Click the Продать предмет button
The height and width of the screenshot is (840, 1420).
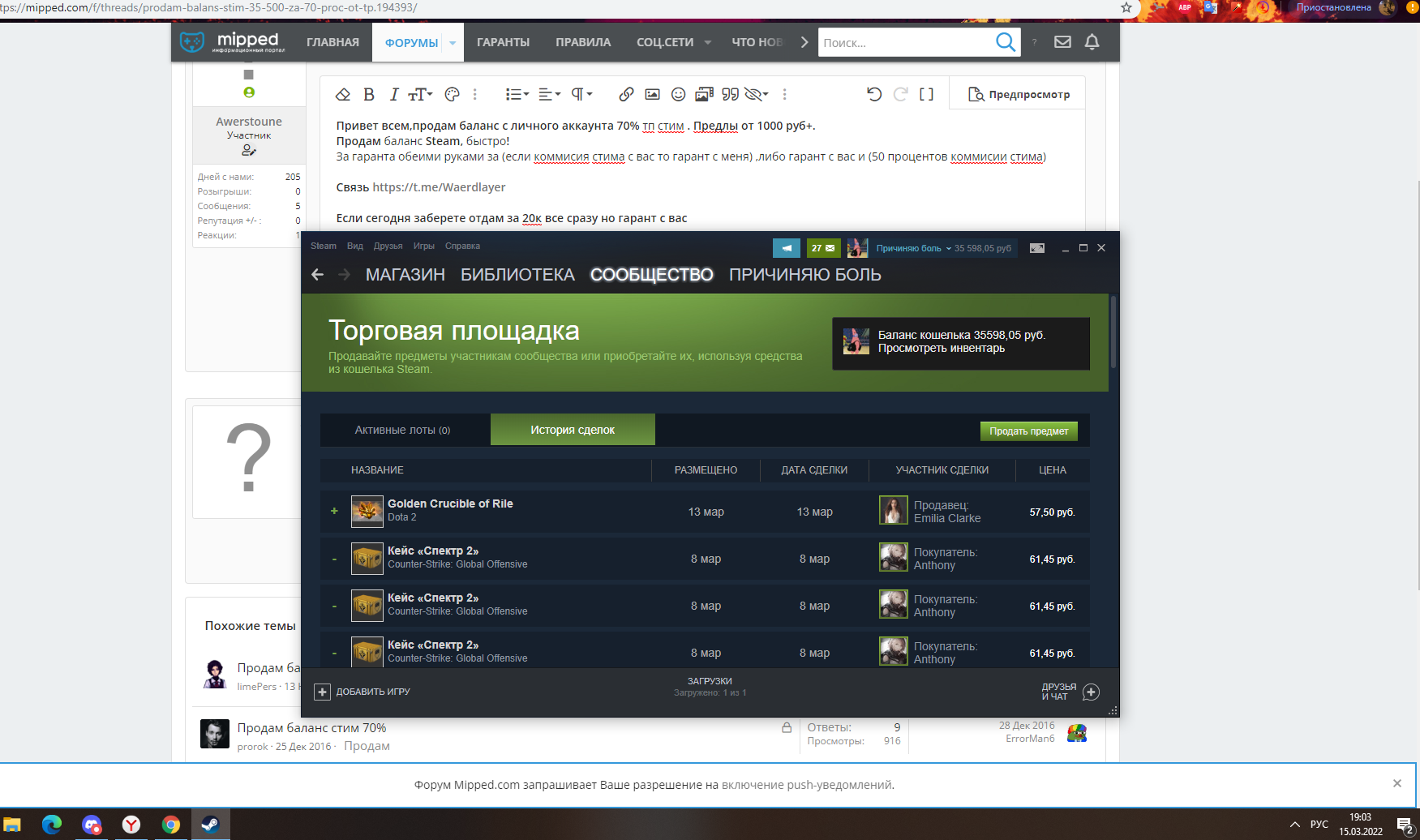tap(1028, 431)
